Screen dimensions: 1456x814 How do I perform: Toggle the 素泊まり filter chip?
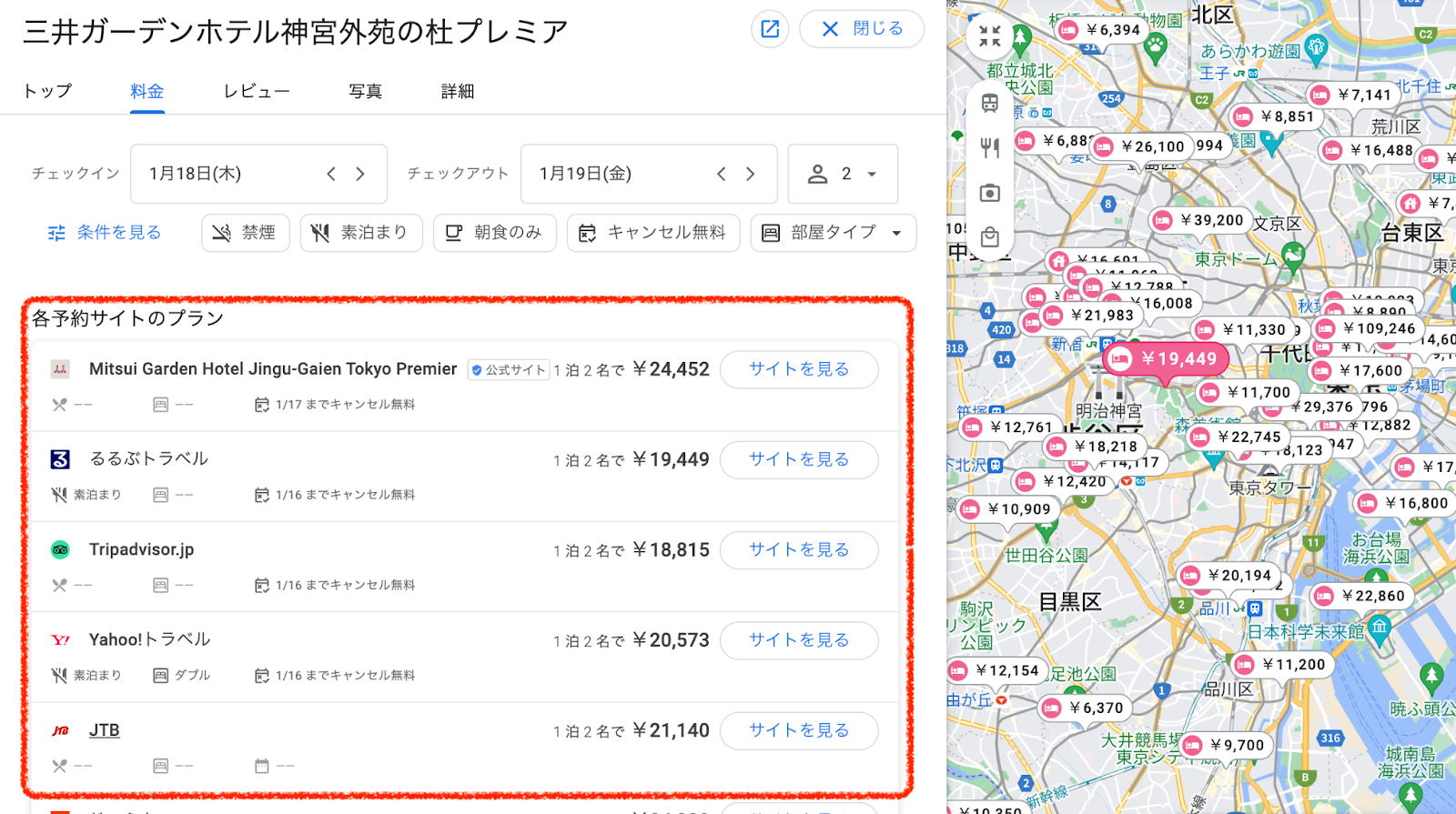(x=361, y=233)
